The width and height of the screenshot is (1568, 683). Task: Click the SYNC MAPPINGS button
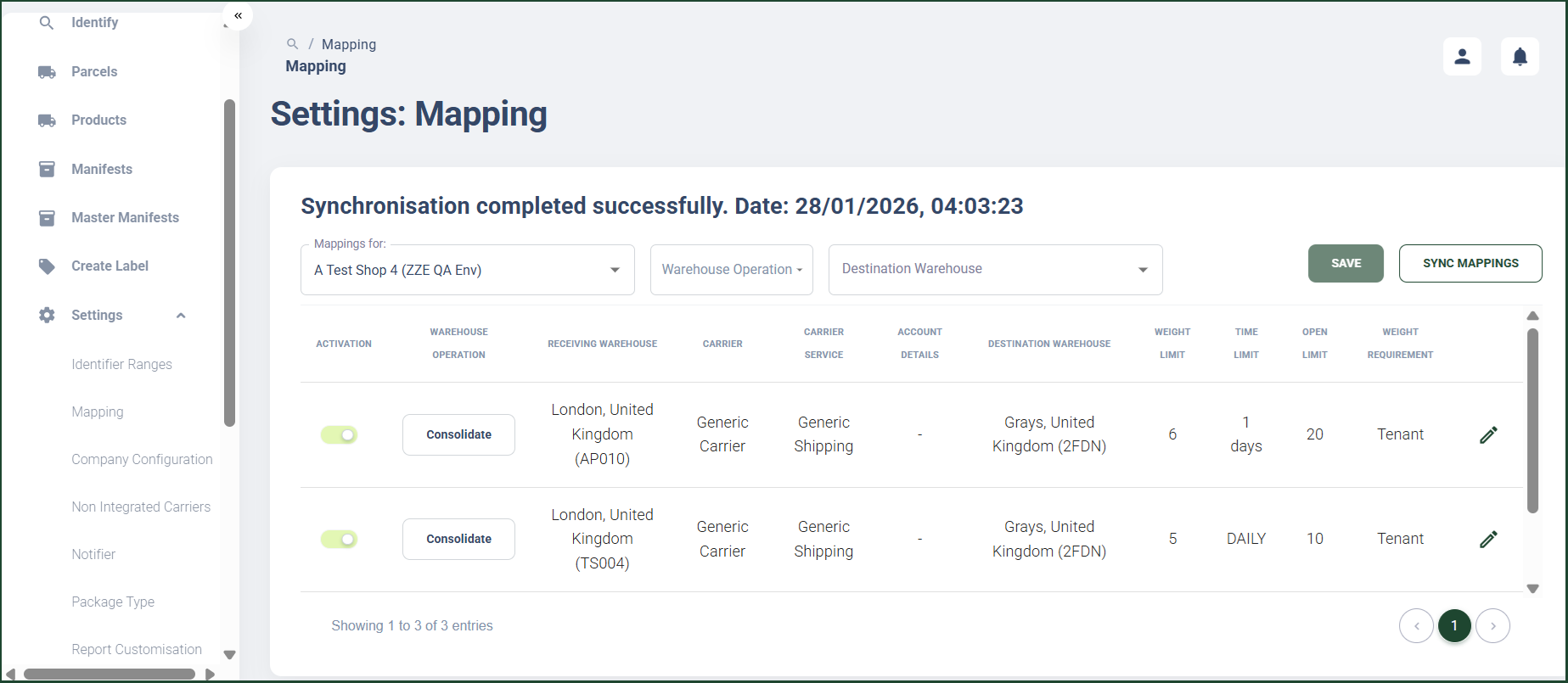point(1470,263)
